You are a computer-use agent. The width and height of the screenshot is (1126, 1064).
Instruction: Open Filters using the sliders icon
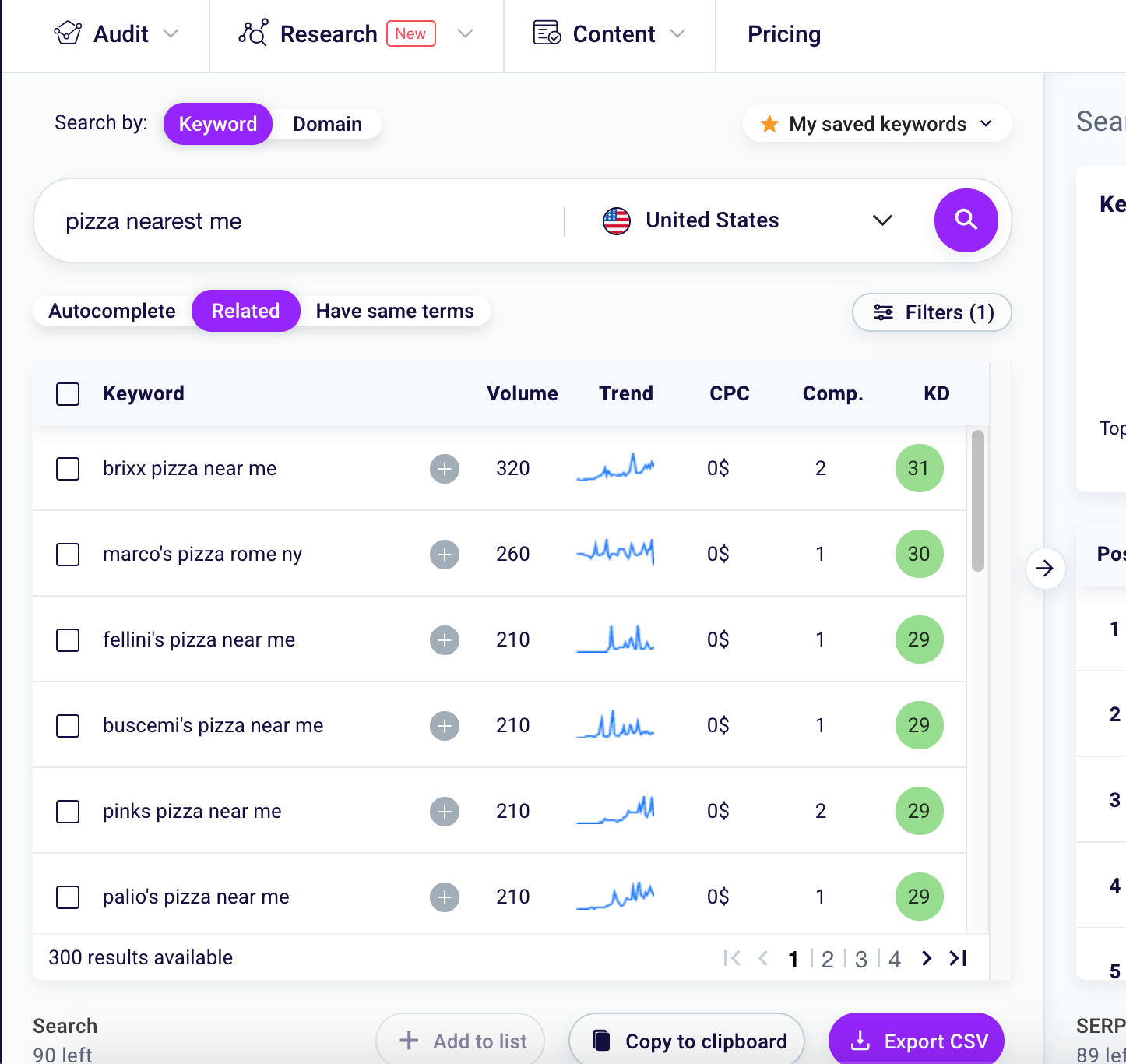[884, 312]
